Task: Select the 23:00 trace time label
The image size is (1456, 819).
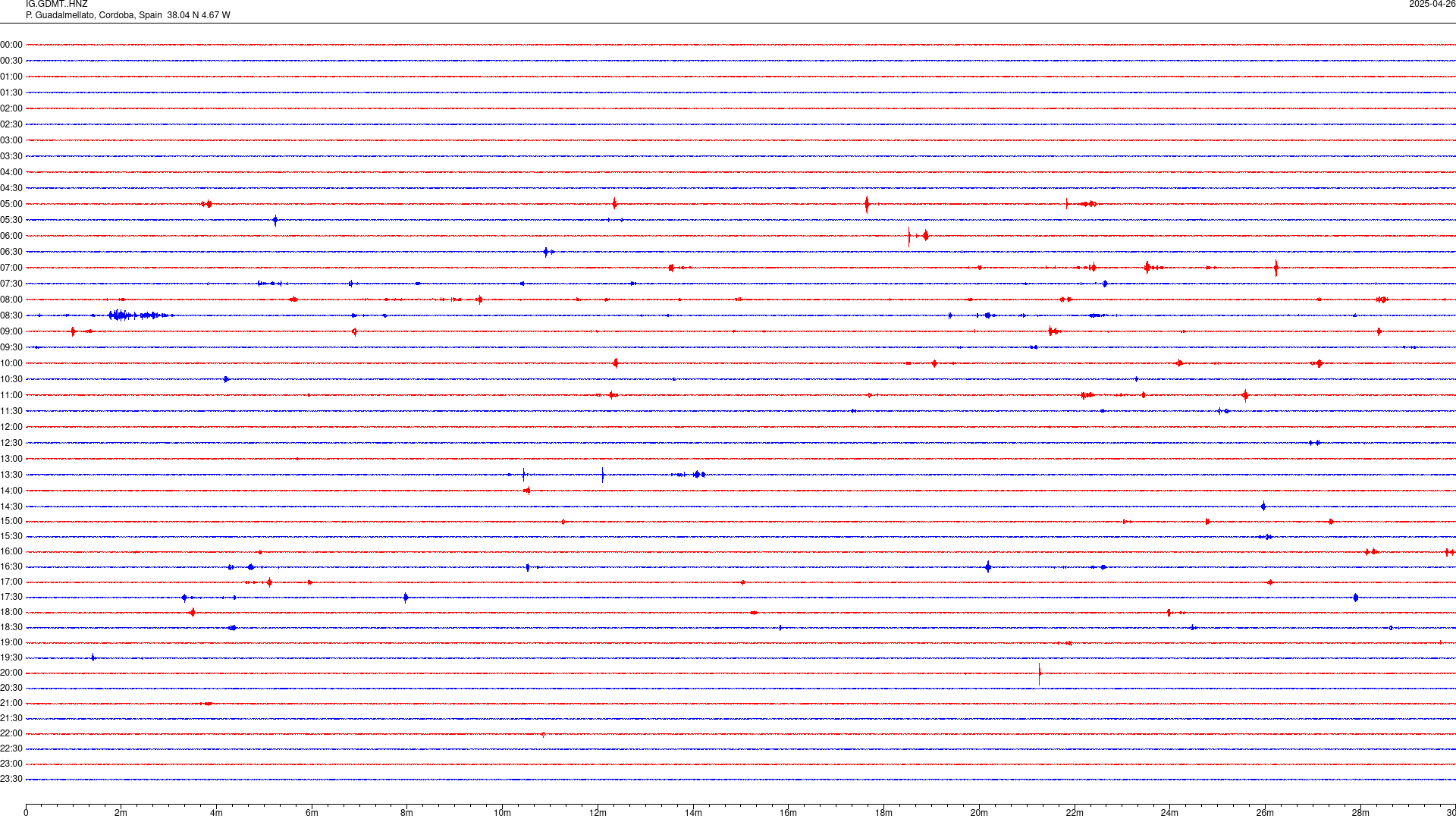Action: click(x=11, y=764)
